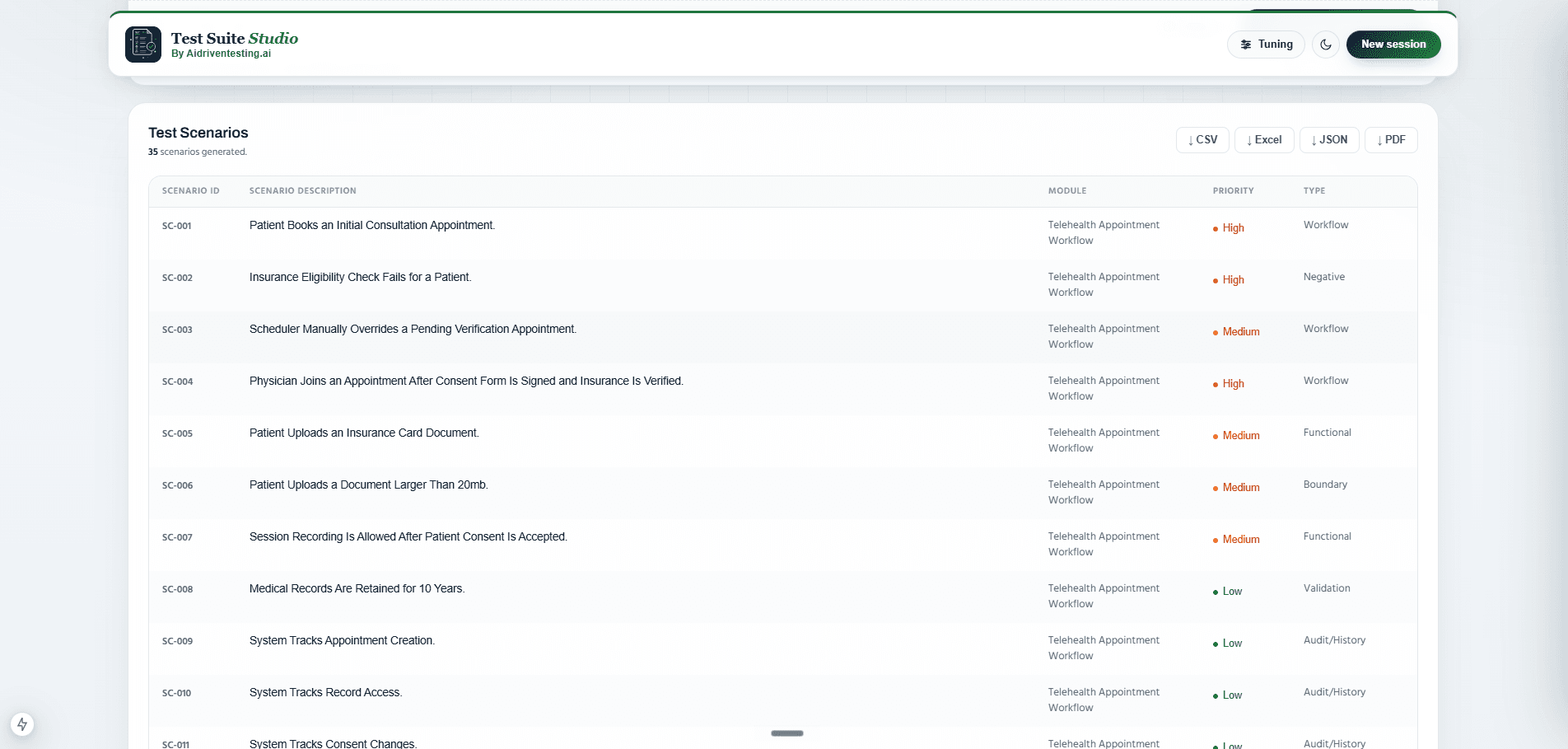This screenshot has width=1568, height=749.
Task: Click the '35 scenarios generated.' text
Action: (x=198, y=152)
